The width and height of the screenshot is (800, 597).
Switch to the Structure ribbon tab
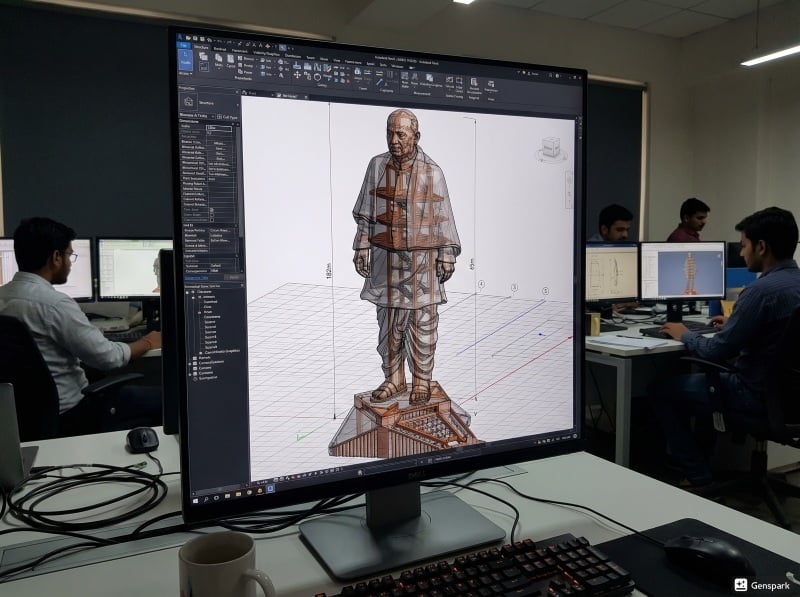click(201, 47)
